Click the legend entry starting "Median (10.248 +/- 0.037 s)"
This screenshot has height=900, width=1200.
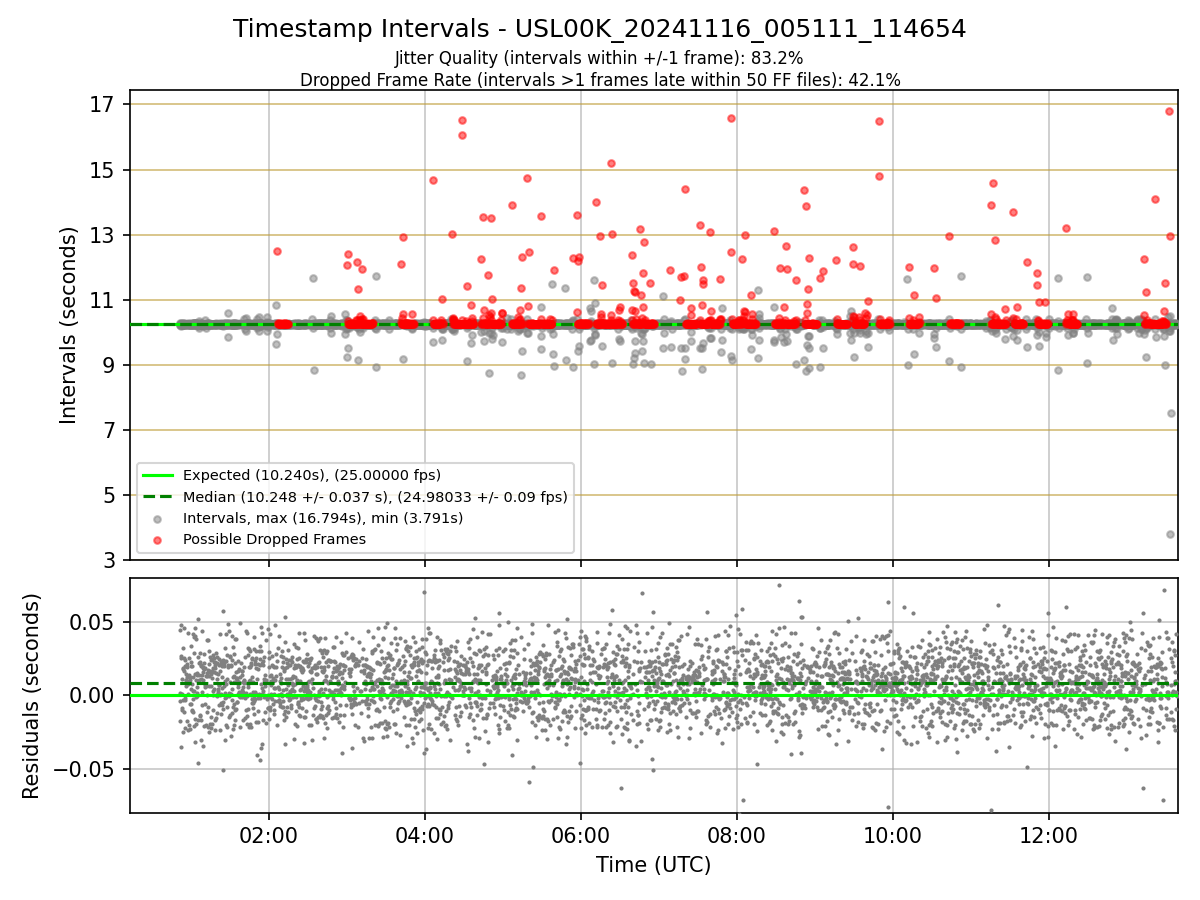pyautogui.click(x=375, y=496)
